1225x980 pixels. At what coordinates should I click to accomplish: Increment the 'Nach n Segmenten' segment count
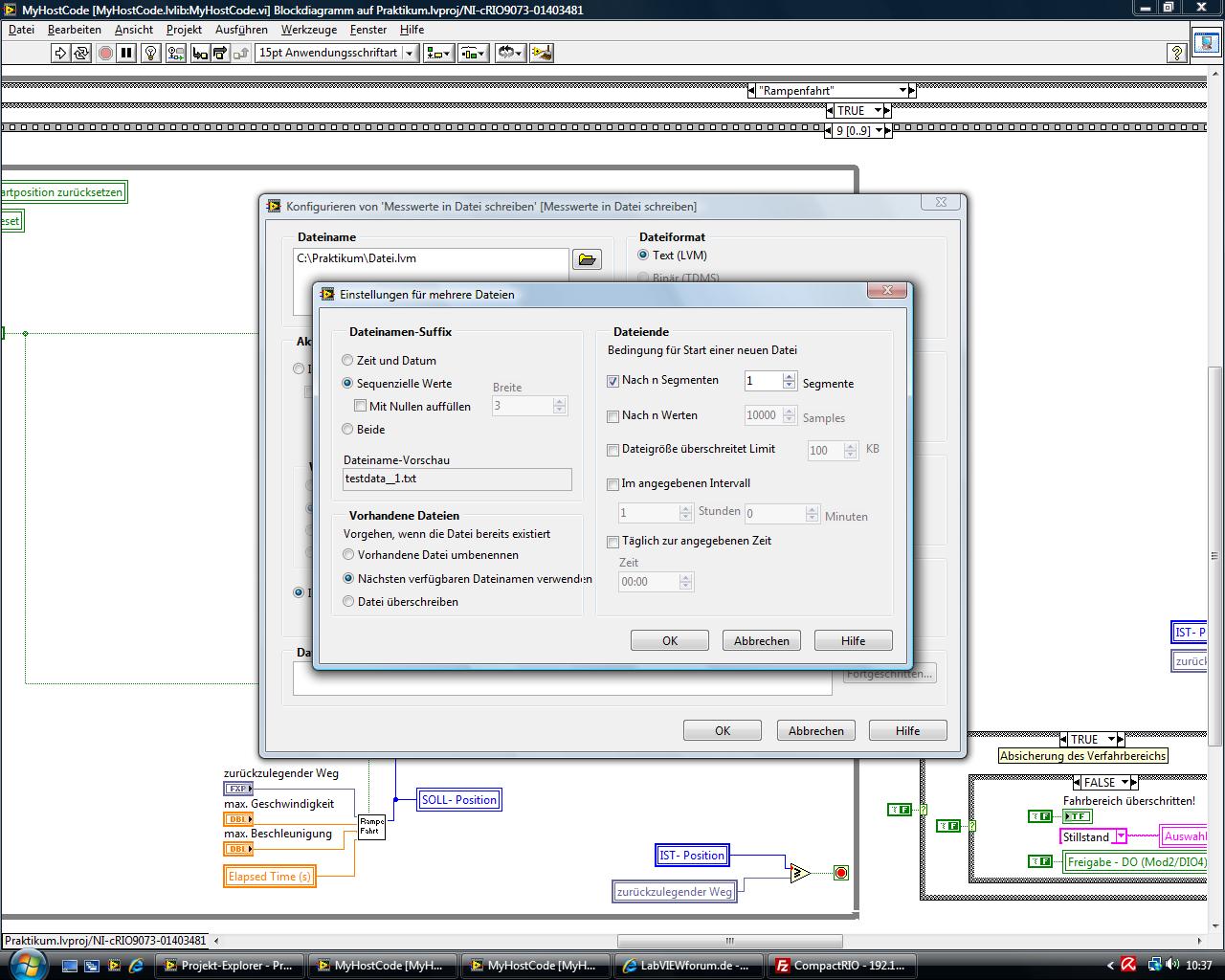pos(790,377)
